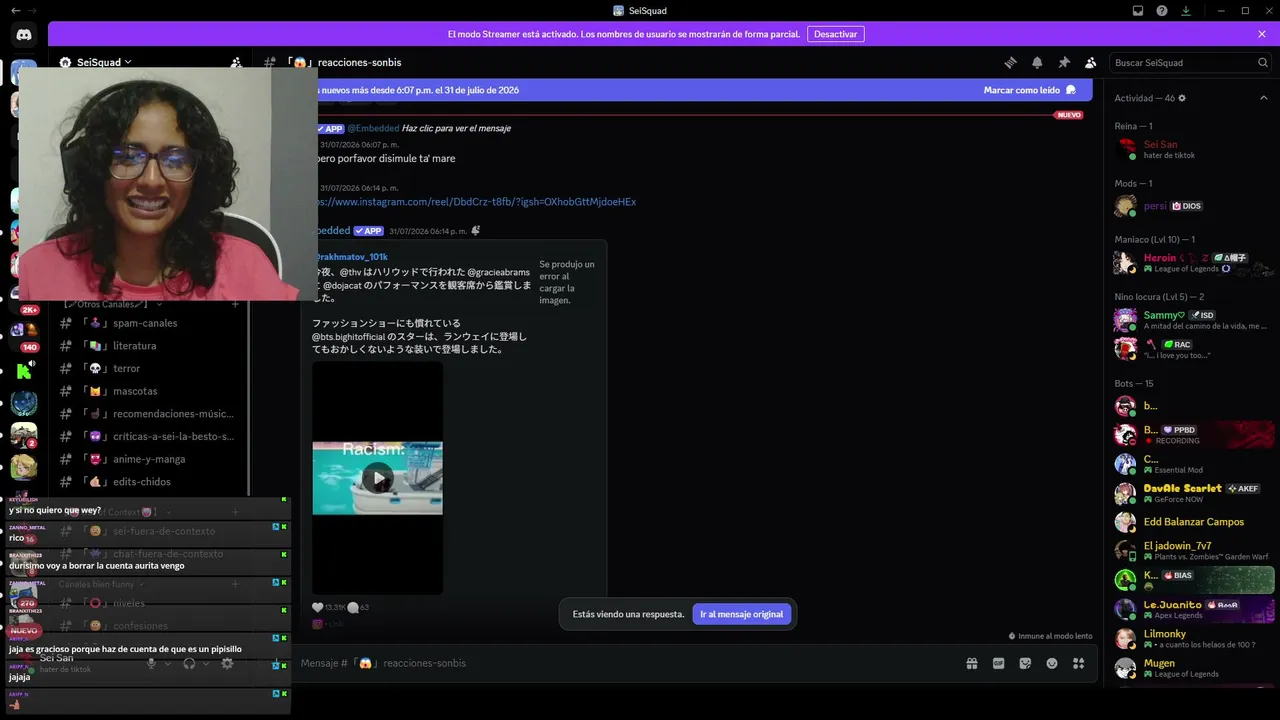This screenshot has width=1280, height=720.
Task: Open the help question mark icon
Action: point(1162,11)
